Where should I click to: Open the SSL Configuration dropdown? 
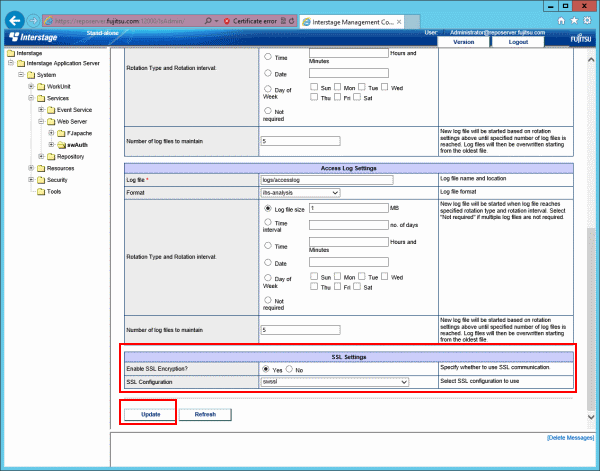coord(335,382)
